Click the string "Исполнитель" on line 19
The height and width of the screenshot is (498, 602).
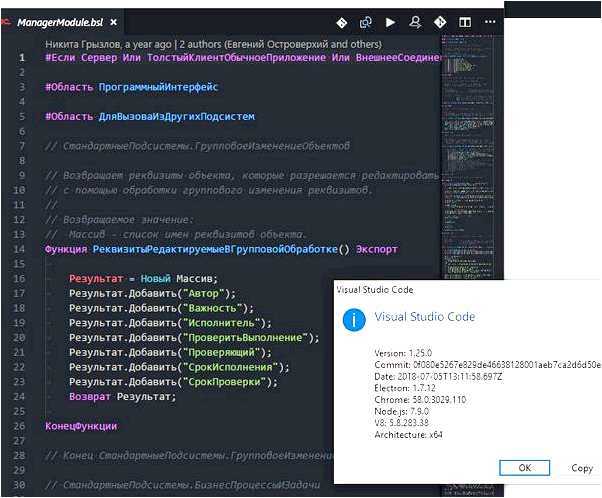222,323
